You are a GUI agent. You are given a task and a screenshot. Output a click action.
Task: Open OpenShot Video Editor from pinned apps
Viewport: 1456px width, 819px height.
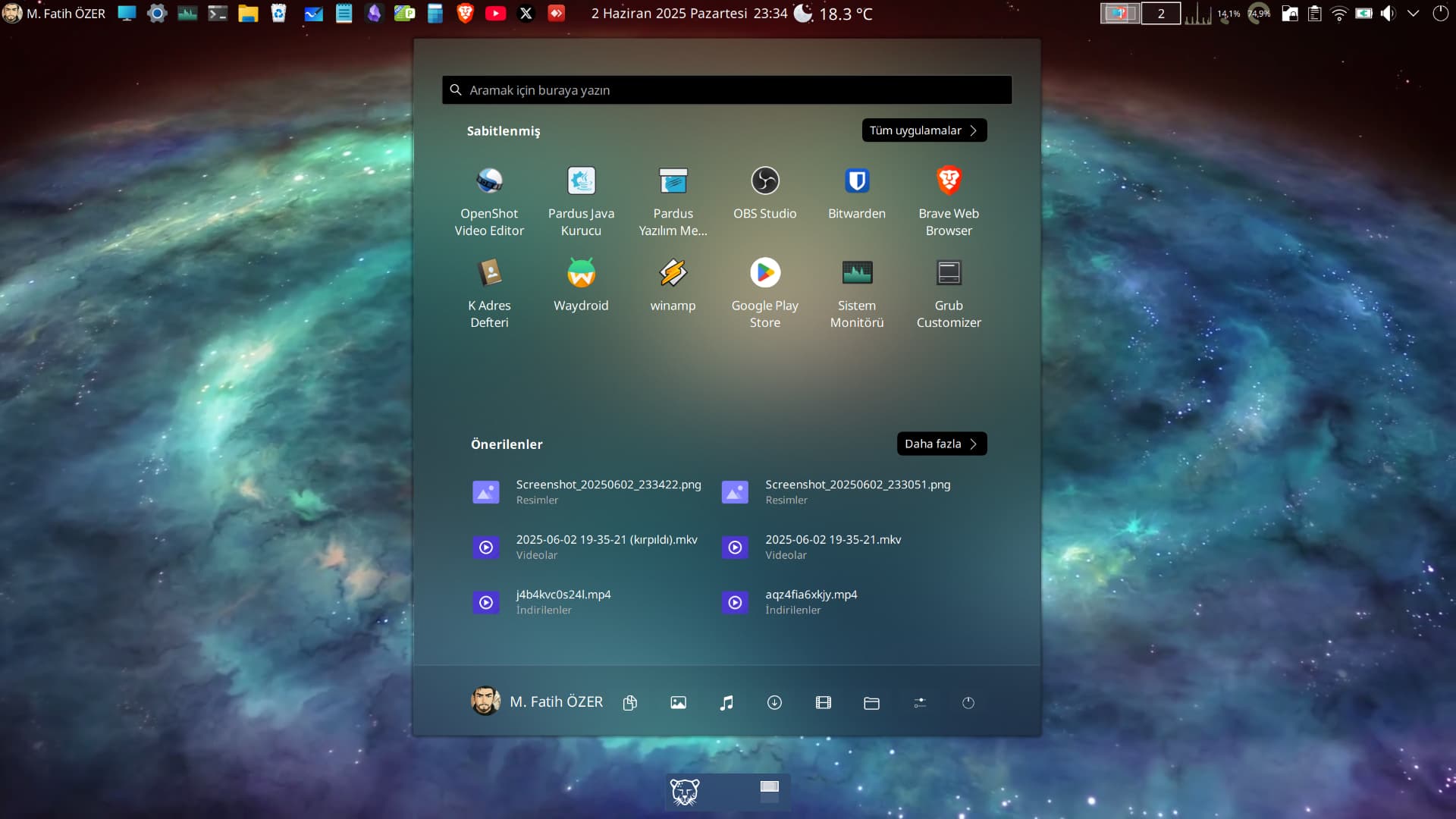[x=489, y=200]
